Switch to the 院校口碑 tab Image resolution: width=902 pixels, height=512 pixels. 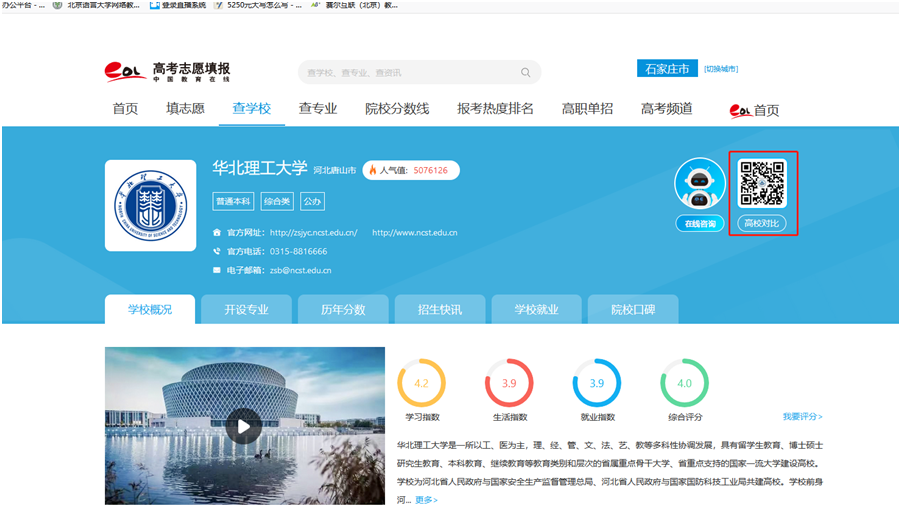[633, 310]
